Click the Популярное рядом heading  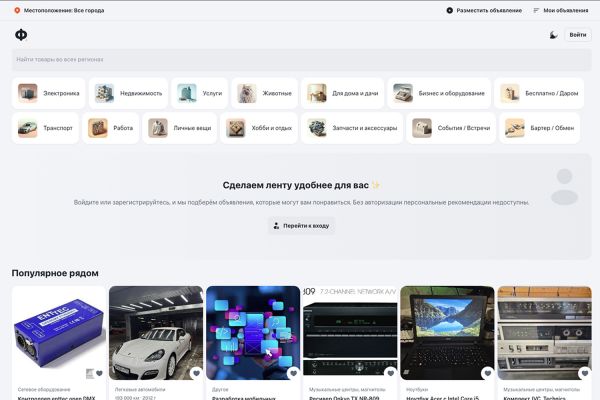tap(55, 273)
